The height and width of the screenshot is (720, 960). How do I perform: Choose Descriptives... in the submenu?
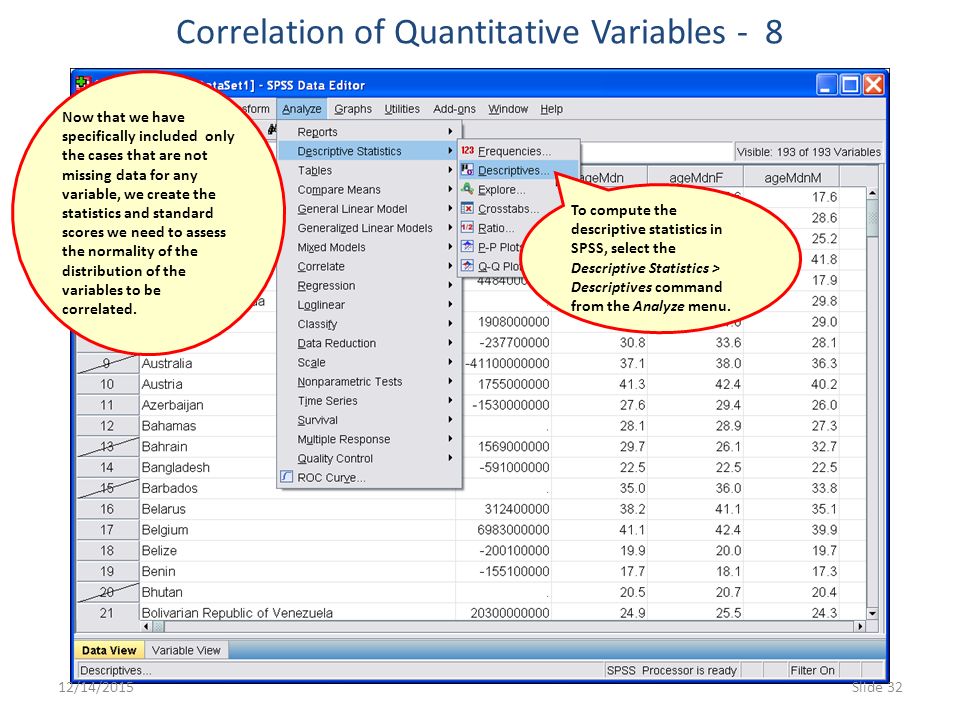[x=519, y=170]
